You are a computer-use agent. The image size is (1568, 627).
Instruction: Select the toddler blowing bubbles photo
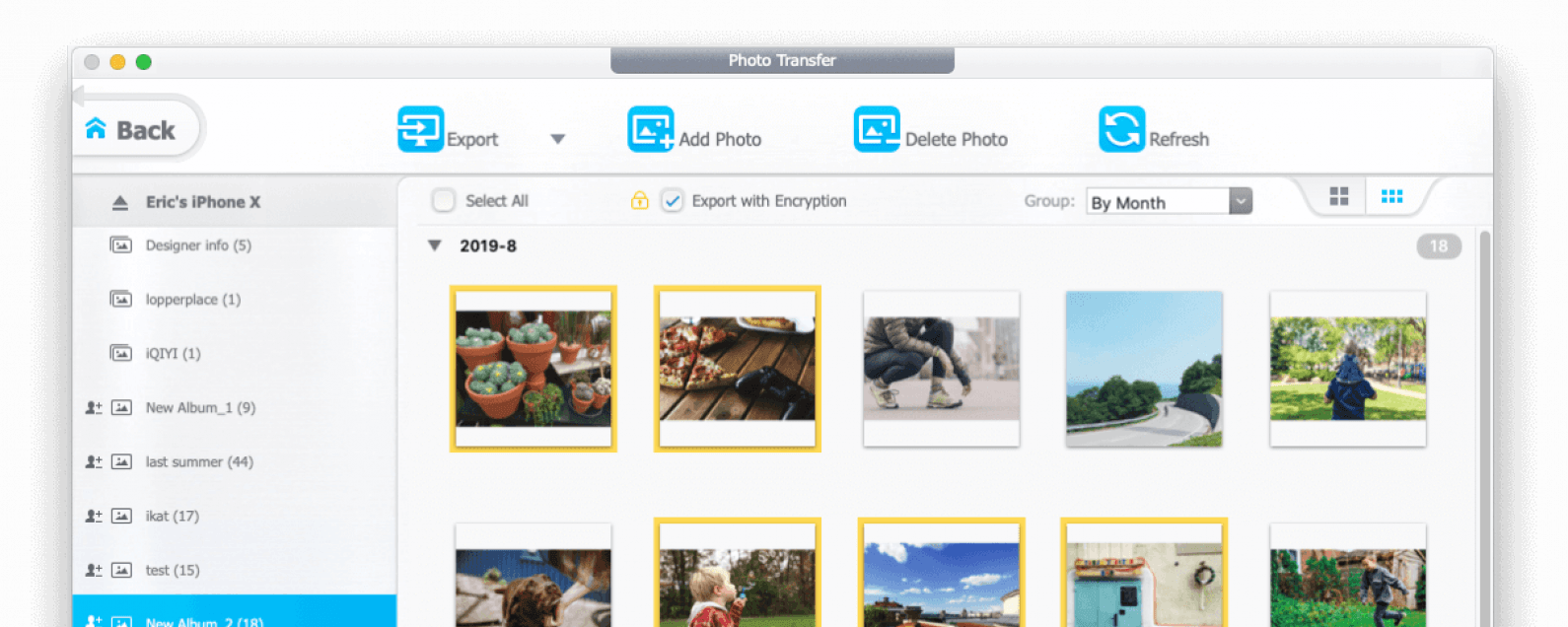pos(738,573)
